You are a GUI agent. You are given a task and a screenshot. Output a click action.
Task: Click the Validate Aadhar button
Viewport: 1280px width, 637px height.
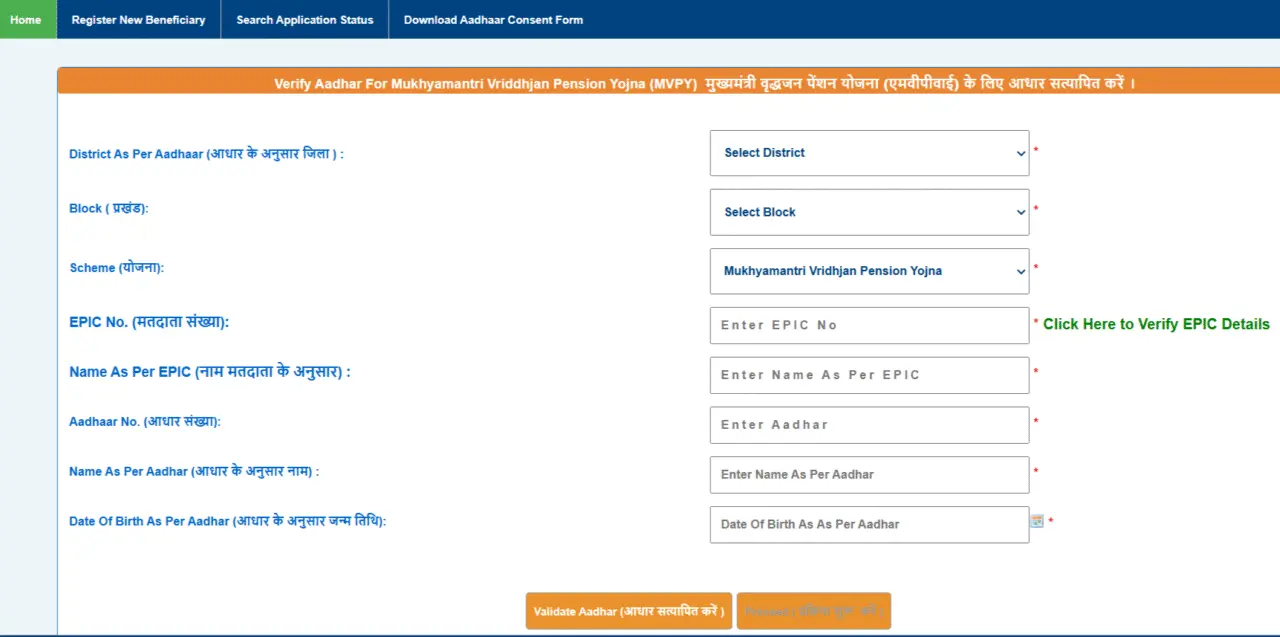[629, 611]
